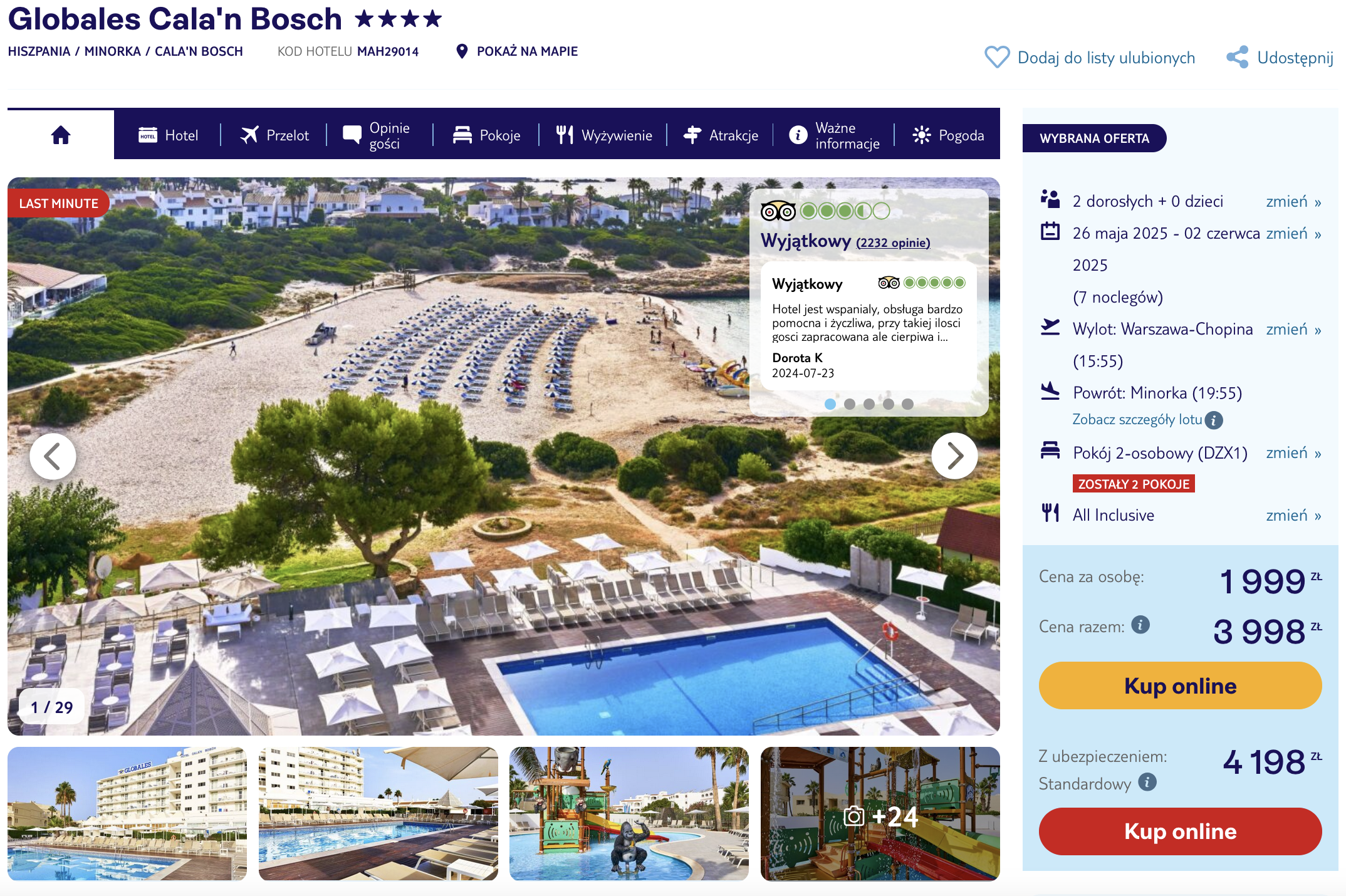This screenshot has height=896, width=1346.
Task: Open info icon next to Cena razem
Action: point(1140,625)
